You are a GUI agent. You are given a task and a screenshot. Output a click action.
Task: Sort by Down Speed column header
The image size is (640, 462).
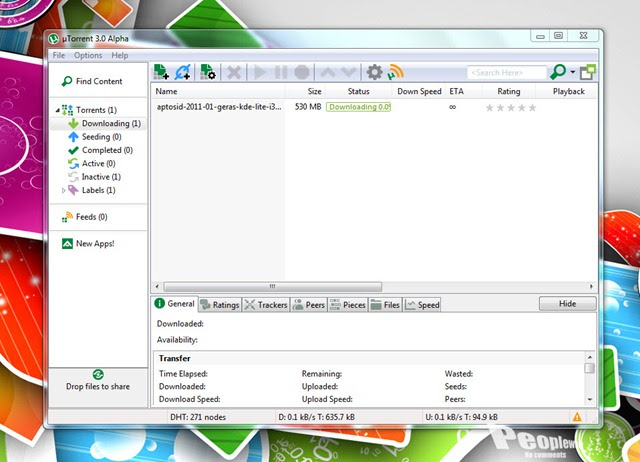419,91
